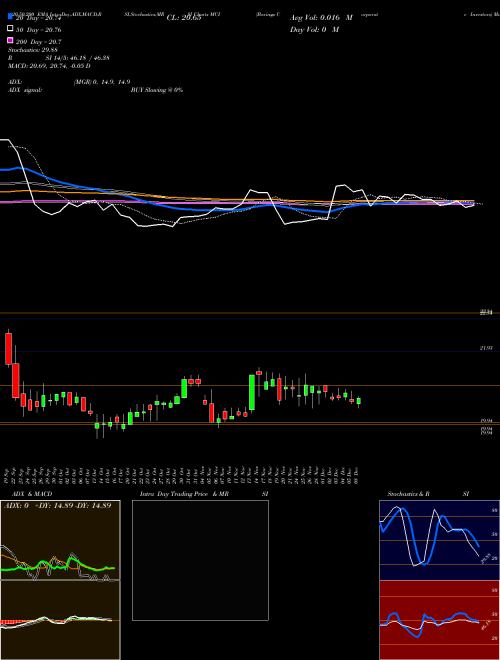Screen dimensions: 500x660
Task: Select the 'MACD: 20.69, 20.74, -0.05 D' line
Action: point(49,66)
